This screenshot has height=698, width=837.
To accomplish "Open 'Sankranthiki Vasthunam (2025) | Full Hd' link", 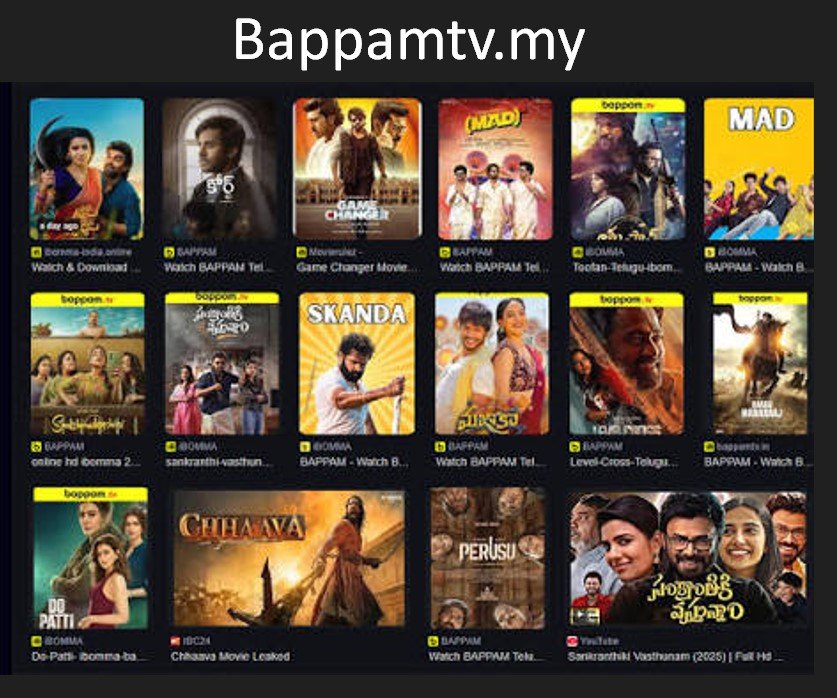I will (x=675, y=656).
